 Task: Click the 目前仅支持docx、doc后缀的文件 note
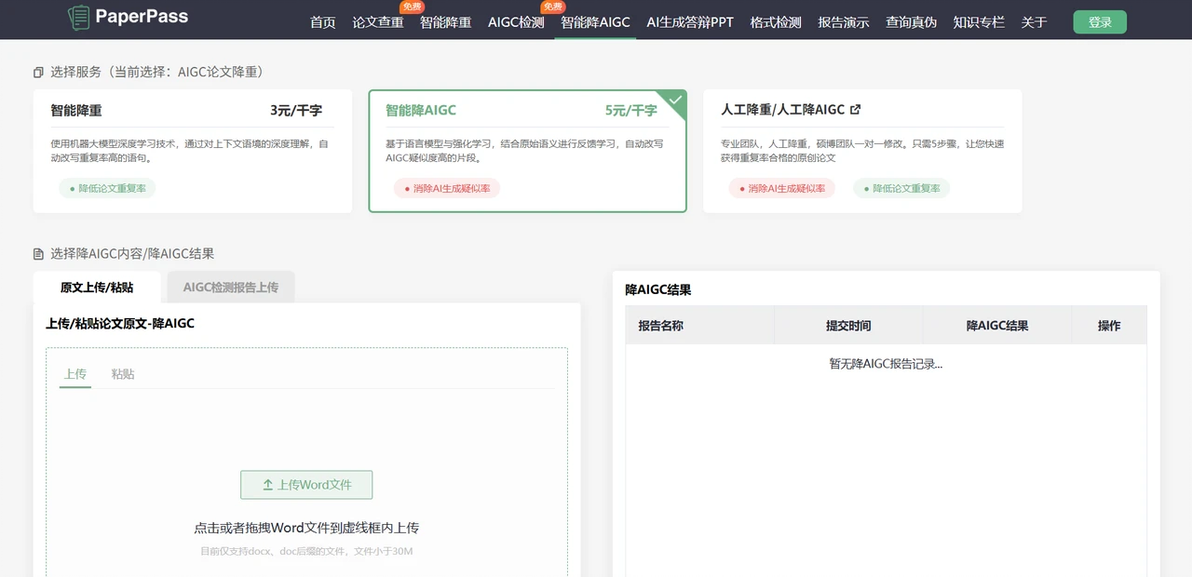tap(306, 551)
